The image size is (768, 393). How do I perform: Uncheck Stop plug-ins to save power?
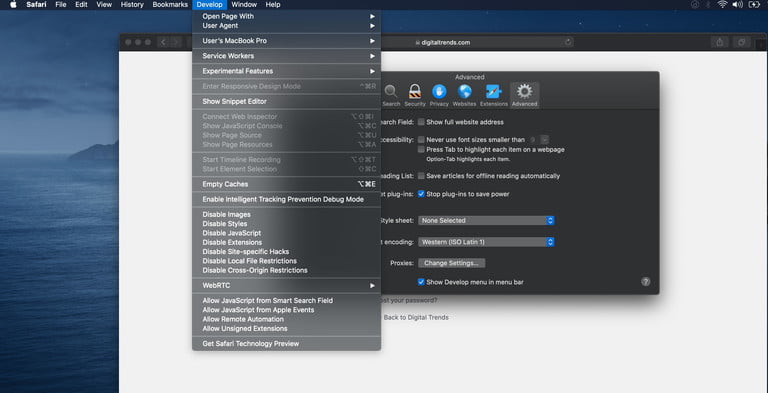click(421, 194)
